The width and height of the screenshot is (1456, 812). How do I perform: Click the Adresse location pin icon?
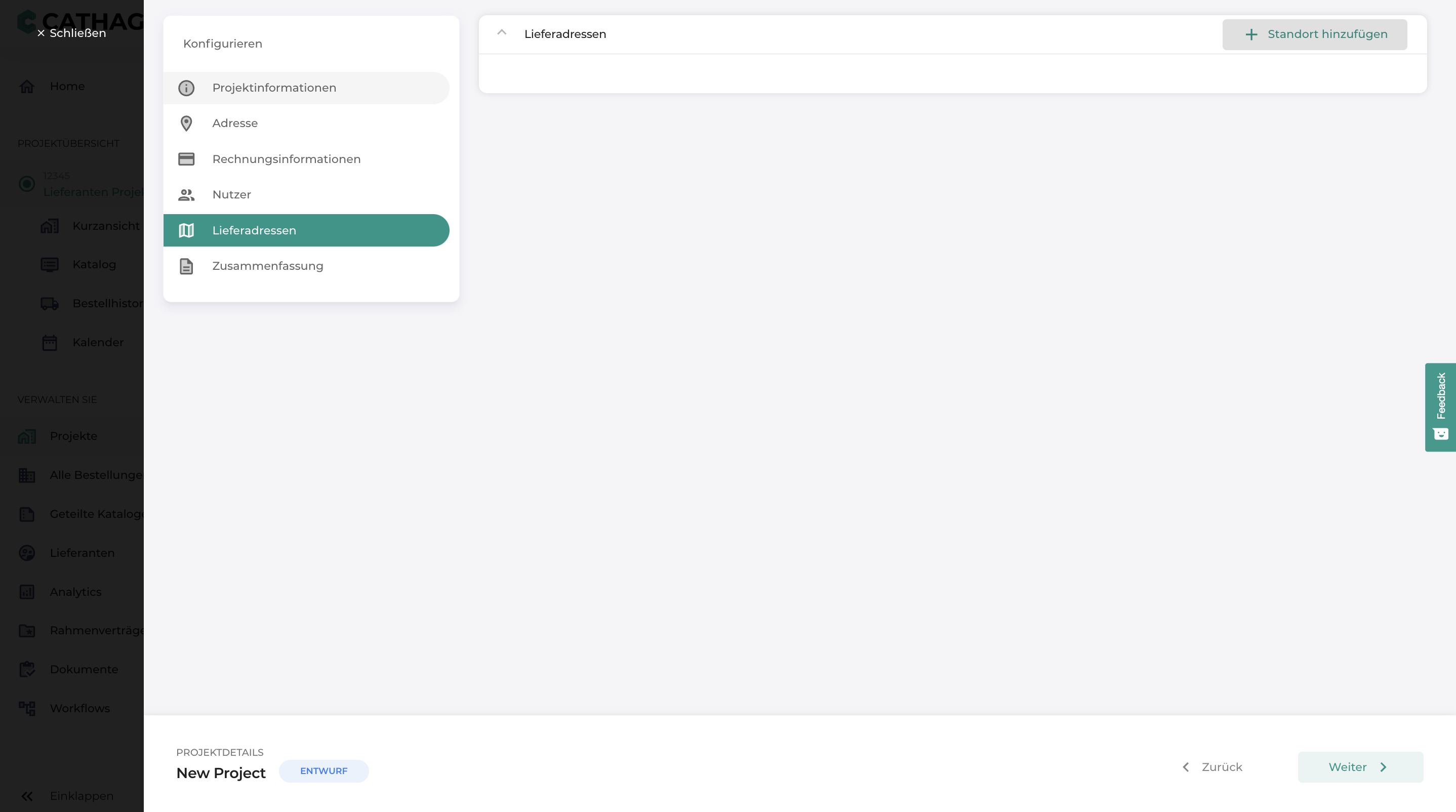[186, 123]
